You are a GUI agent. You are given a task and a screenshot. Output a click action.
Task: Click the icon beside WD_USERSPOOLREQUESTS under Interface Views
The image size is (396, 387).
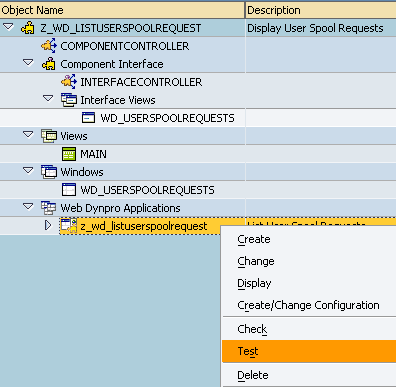89,118
